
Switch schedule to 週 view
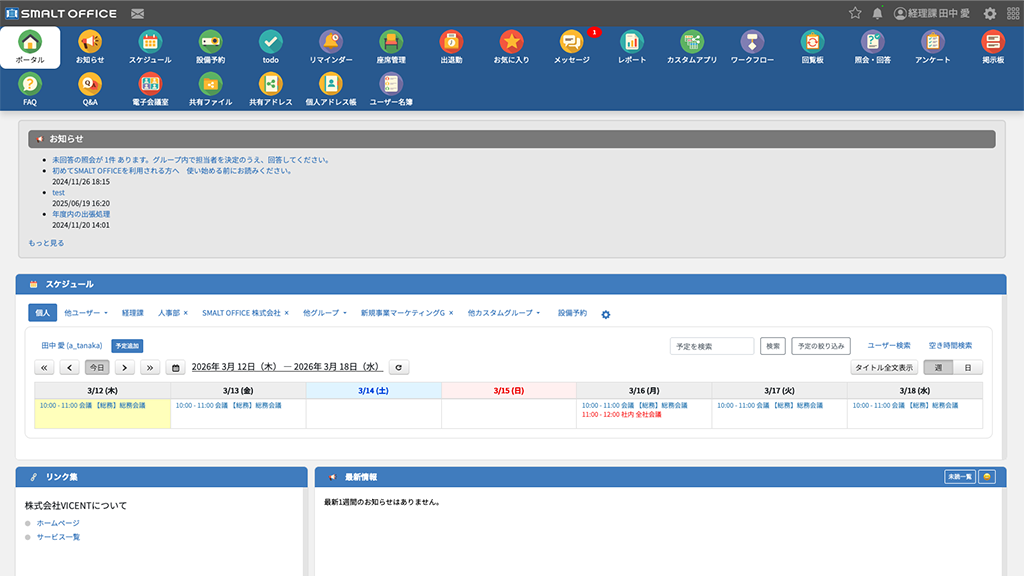pos(938,368)
